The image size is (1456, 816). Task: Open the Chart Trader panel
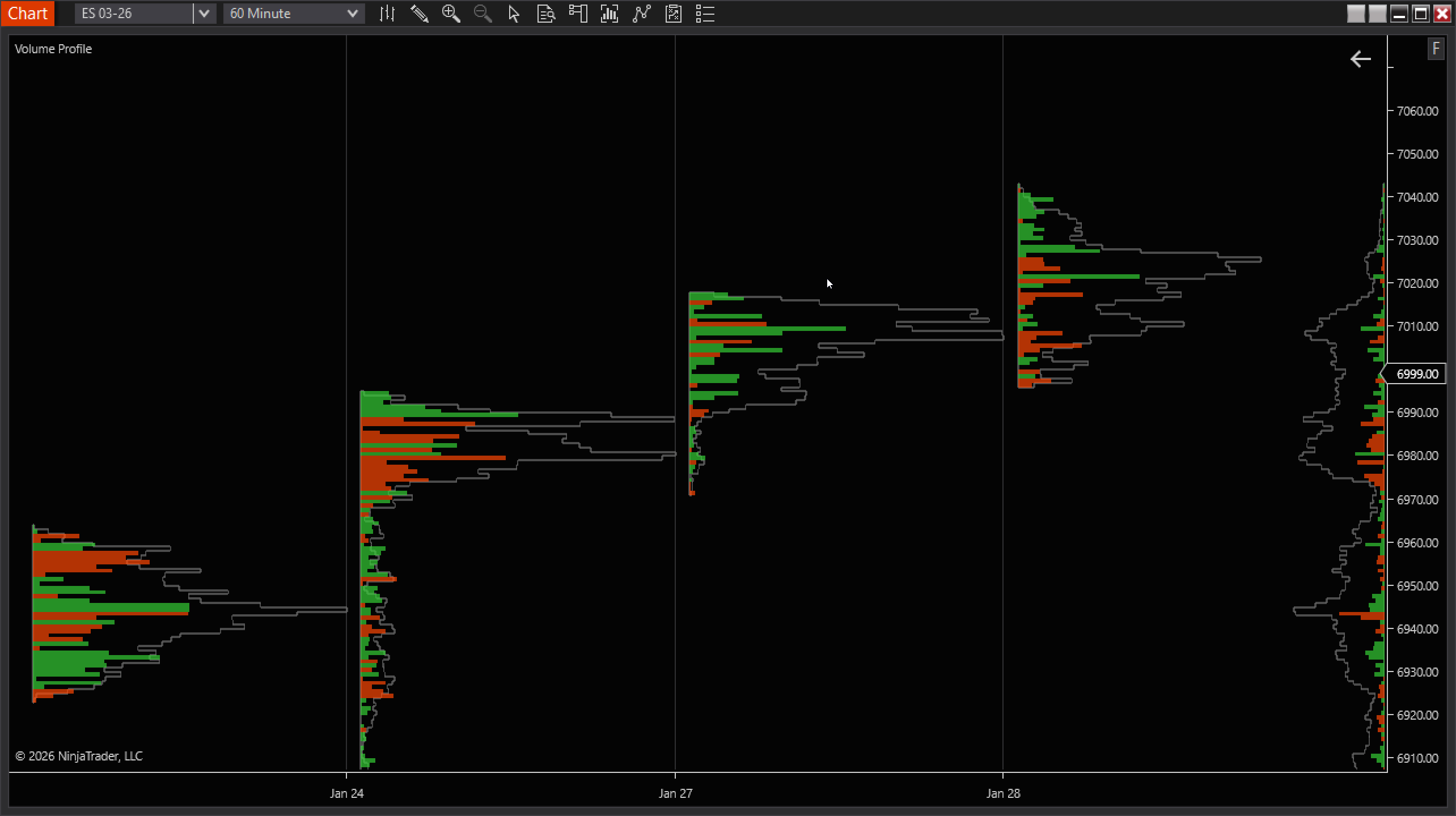click(x=578, y=14)
